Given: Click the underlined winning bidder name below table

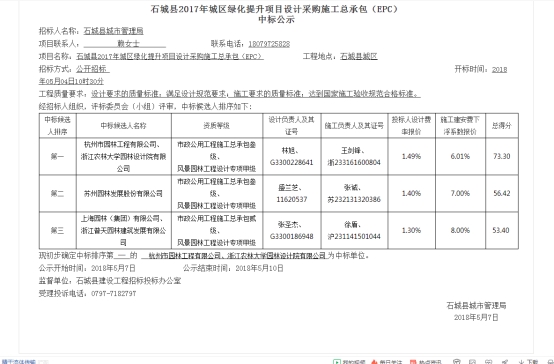Looking at the screenshot, I should point(234,256).
